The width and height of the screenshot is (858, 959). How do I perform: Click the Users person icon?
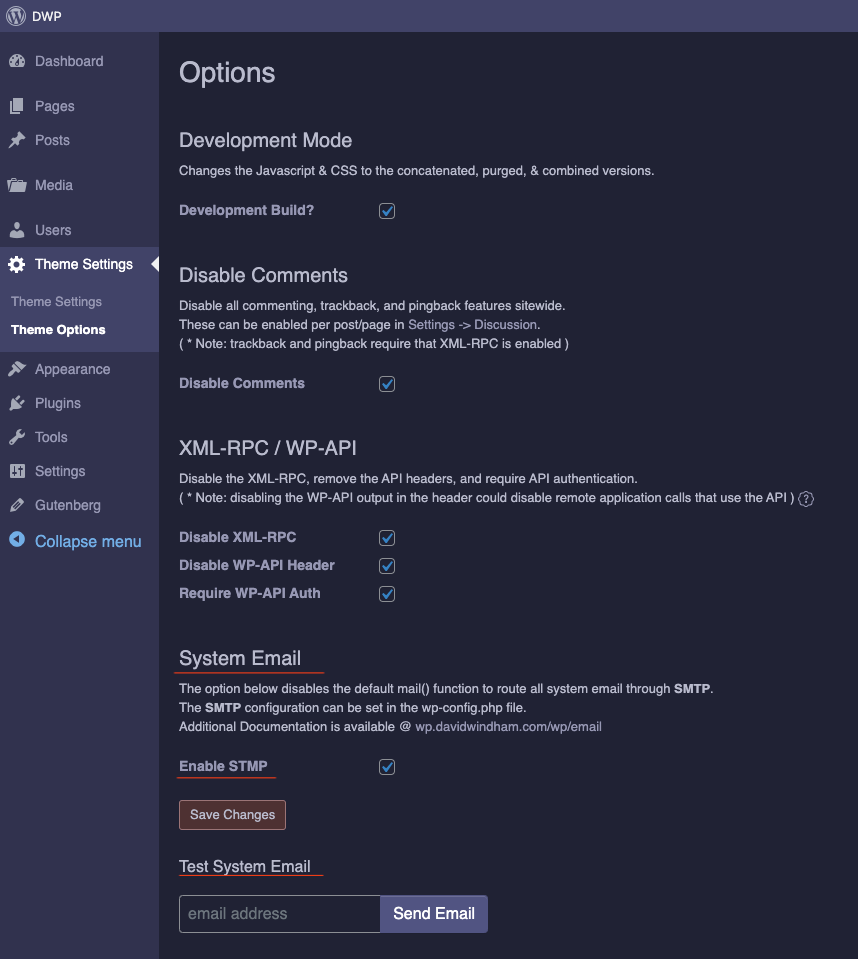[x=17, y=230]
